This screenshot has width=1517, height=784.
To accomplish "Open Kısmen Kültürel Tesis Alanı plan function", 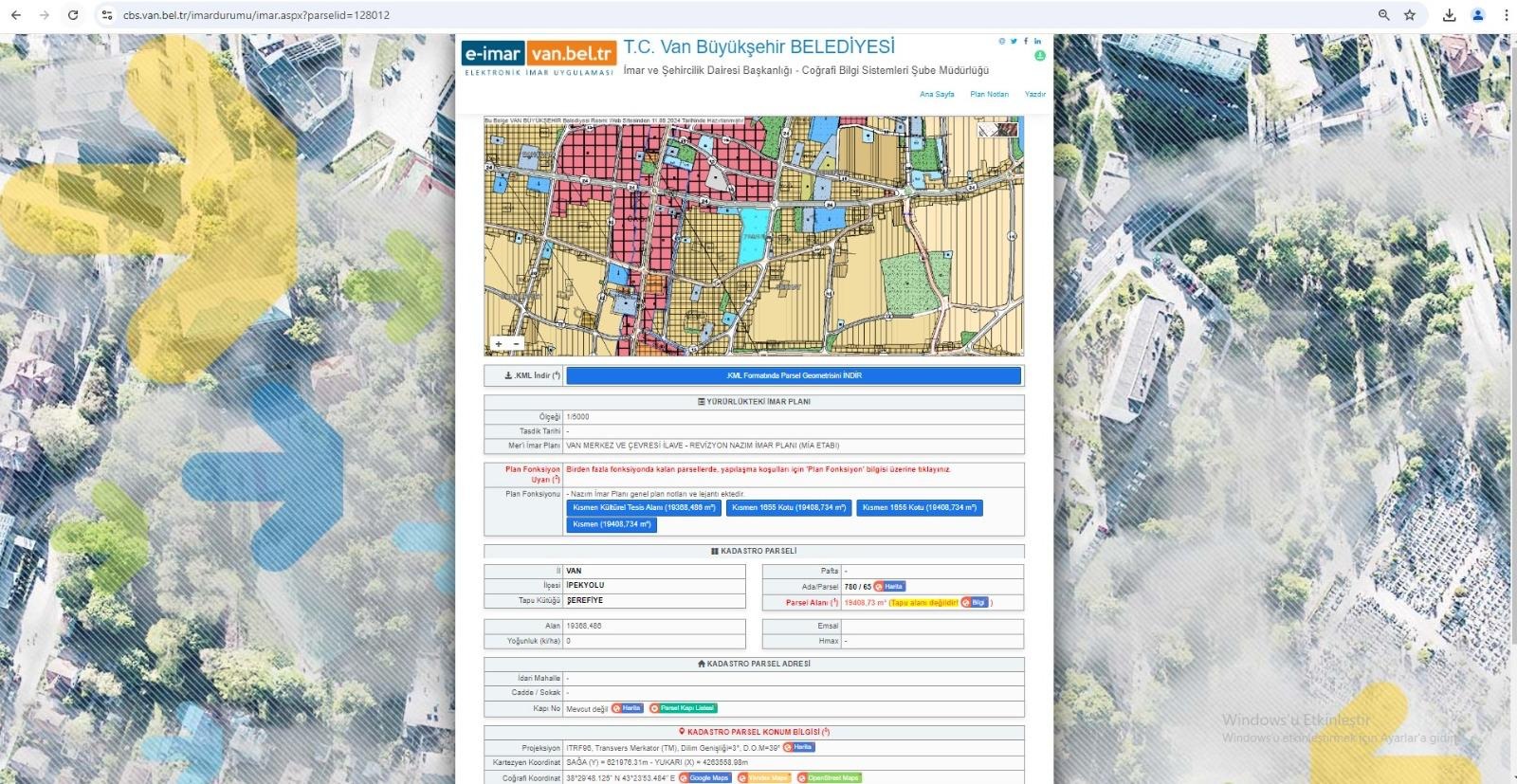I will click(x=644, y=508).
